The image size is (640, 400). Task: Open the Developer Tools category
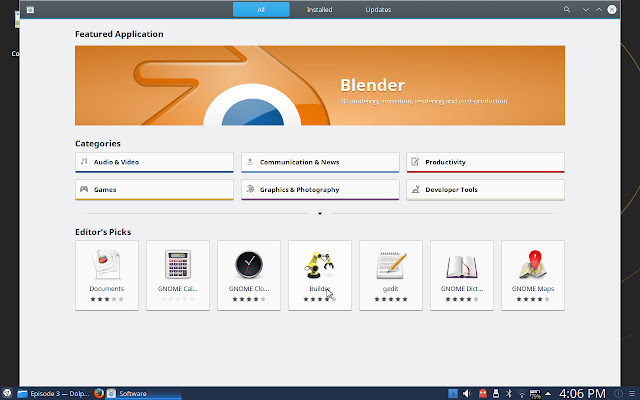(485, 190)
